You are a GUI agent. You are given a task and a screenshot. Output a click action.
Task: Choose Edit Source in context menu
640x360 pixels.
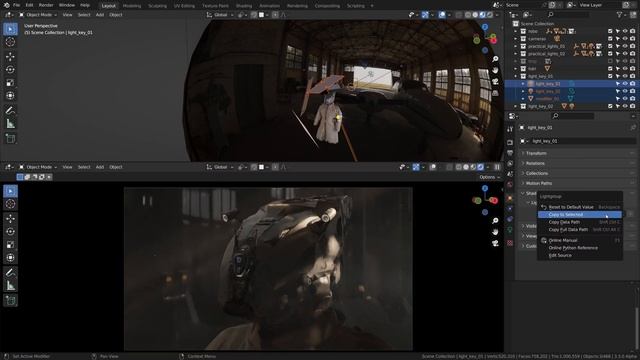tap(580, 256)
